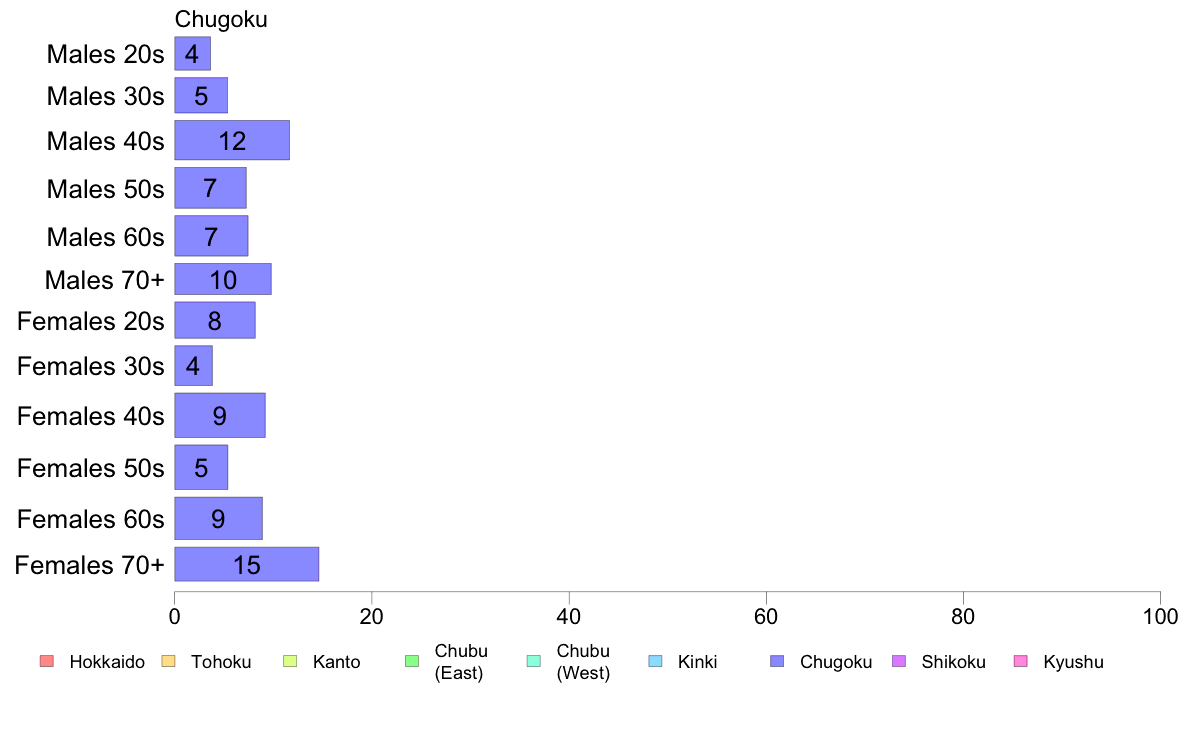The width and height of the screenshot is (1188, 736).
Task: Click the Males 60s axis label
Action: coord(105,237)
